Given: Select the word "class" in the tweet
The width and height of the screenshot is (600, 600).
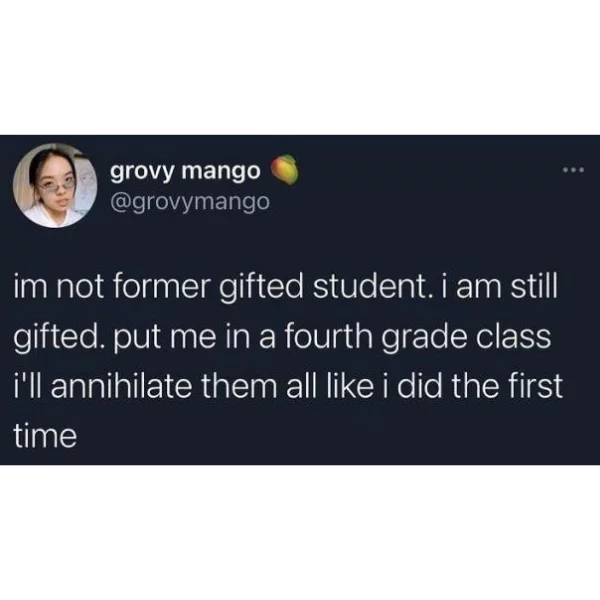Looking at the screenshot, I should 514,337.
